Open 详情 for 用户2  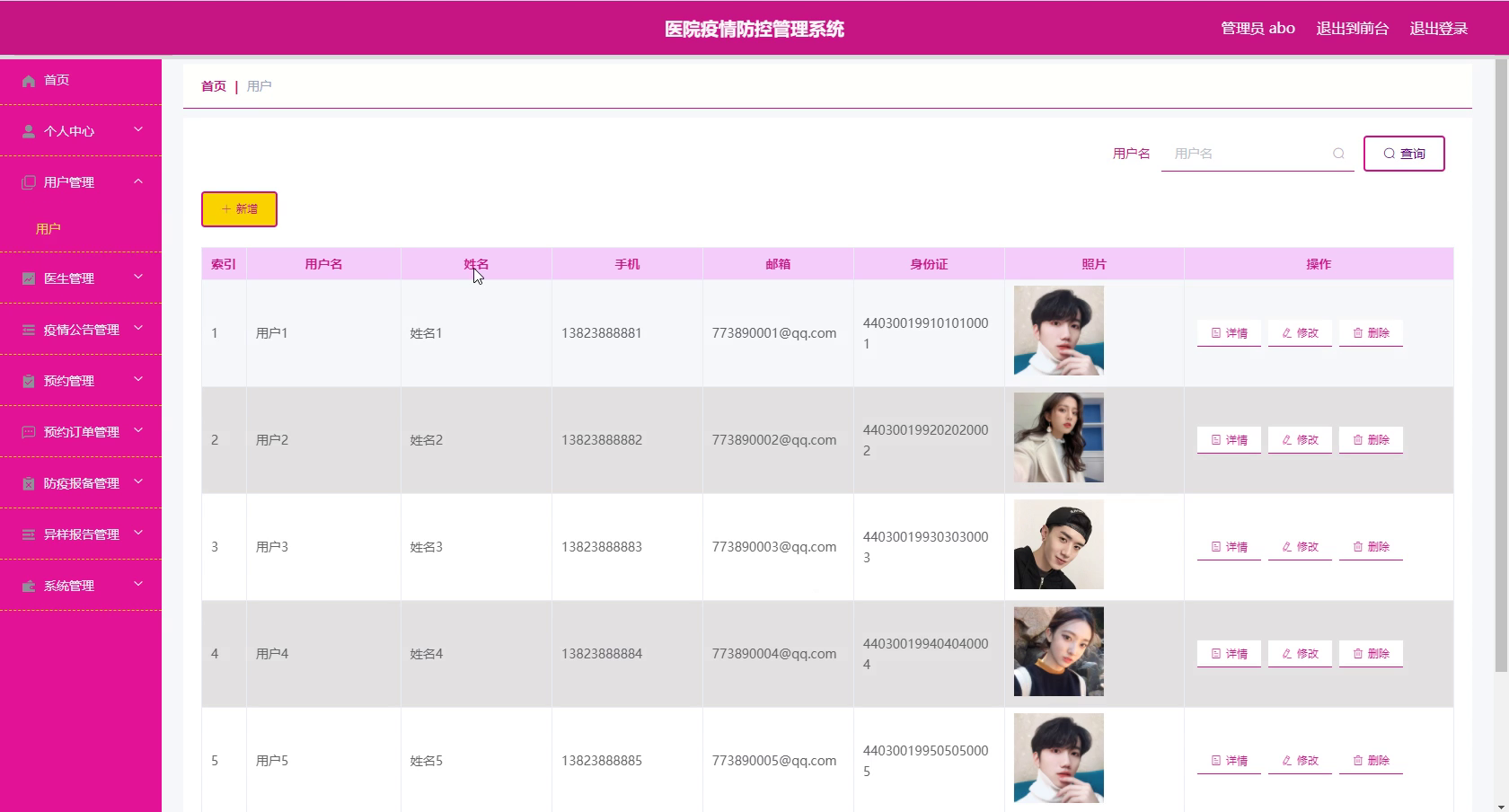tap(1229, 440)
